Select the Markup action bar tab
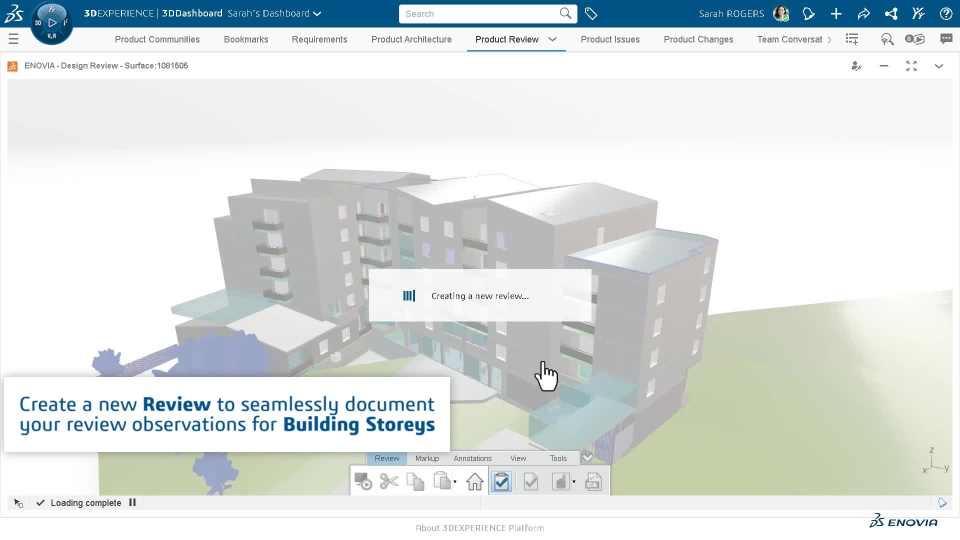960x540 pixels. pos(427,458)
